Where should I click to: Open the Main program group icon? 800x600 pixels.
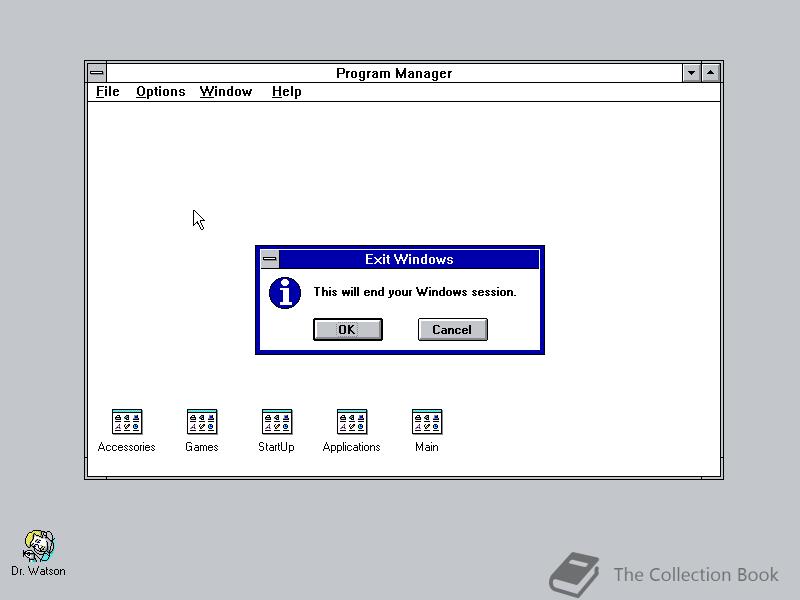coord(427,421)
